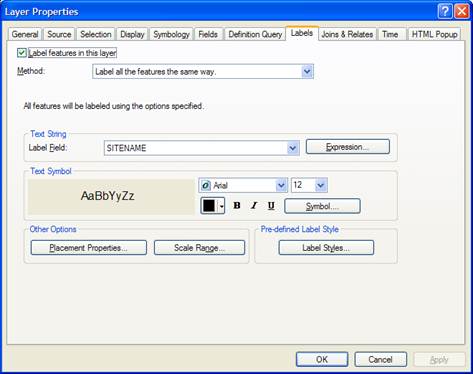Close the Layer Properties dialog
Screen dimensions: 473x374
pos(462,11)
